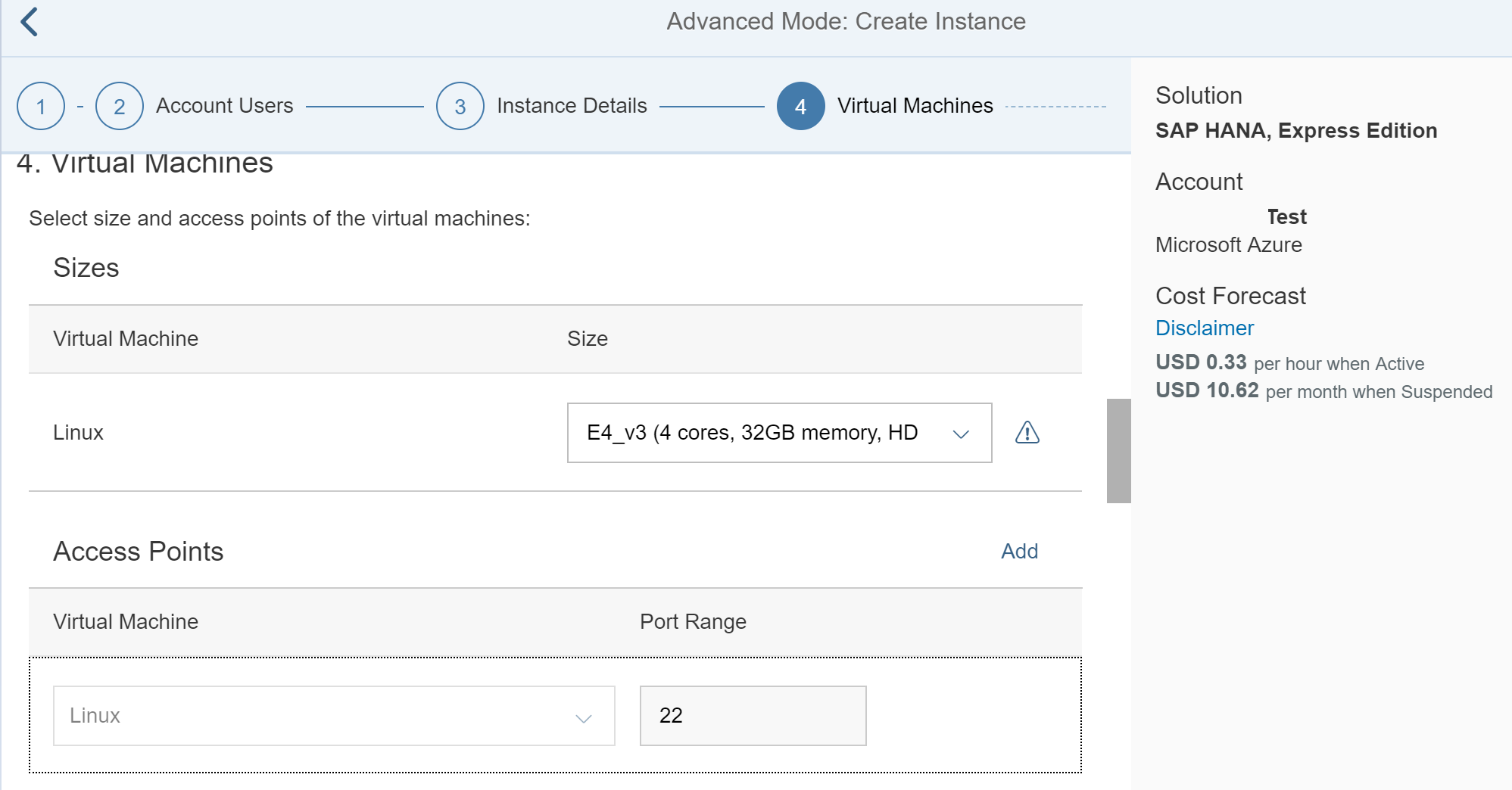Click Add to create an access point
The image size is (1512, 790).
point(1019,552)
